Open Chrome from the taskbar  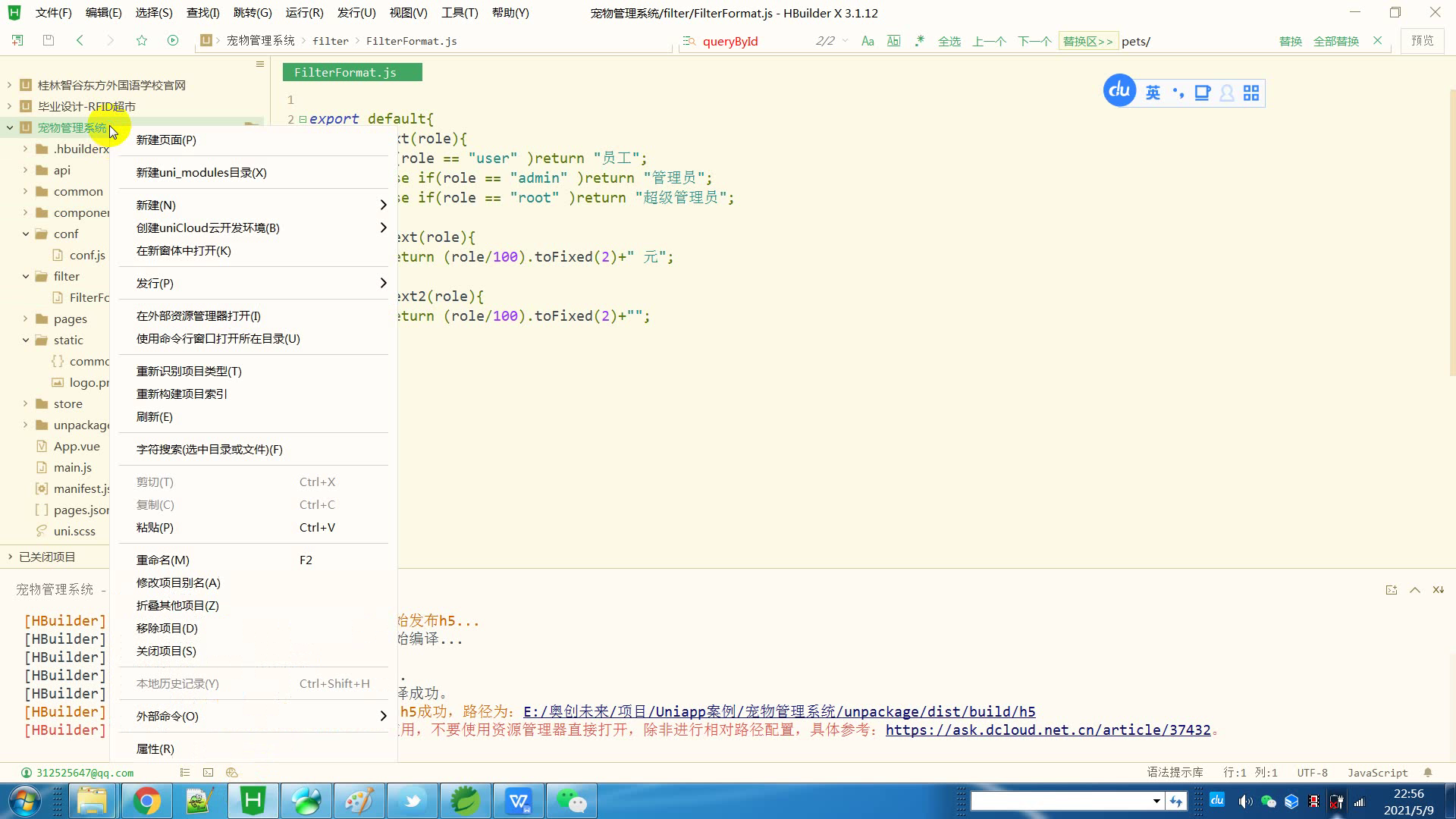146,801
